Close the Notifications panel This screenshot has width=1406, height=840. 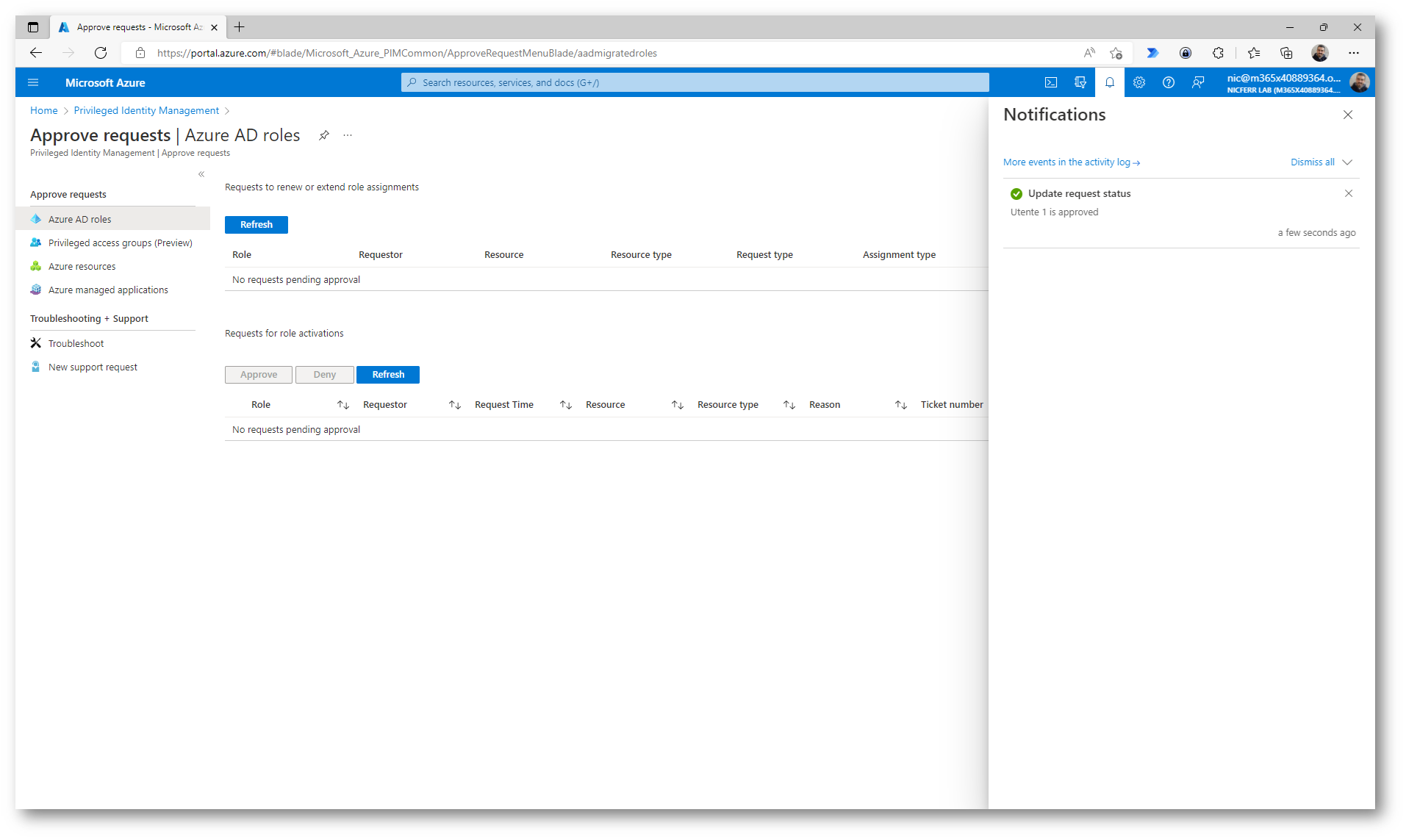tap(1348, 115)
